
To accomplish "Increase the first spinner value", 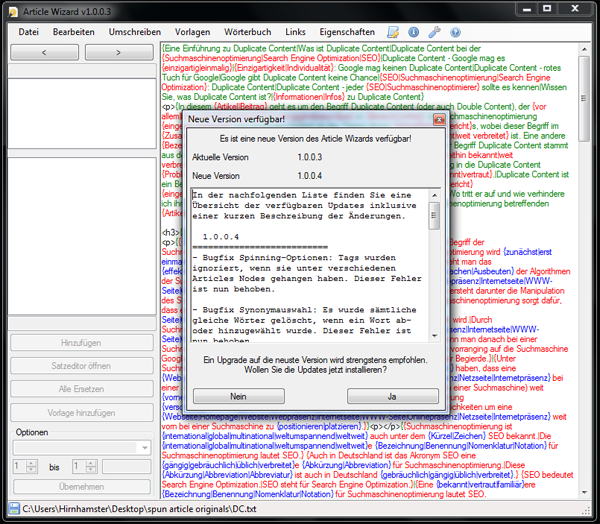I will coord(31,463).
